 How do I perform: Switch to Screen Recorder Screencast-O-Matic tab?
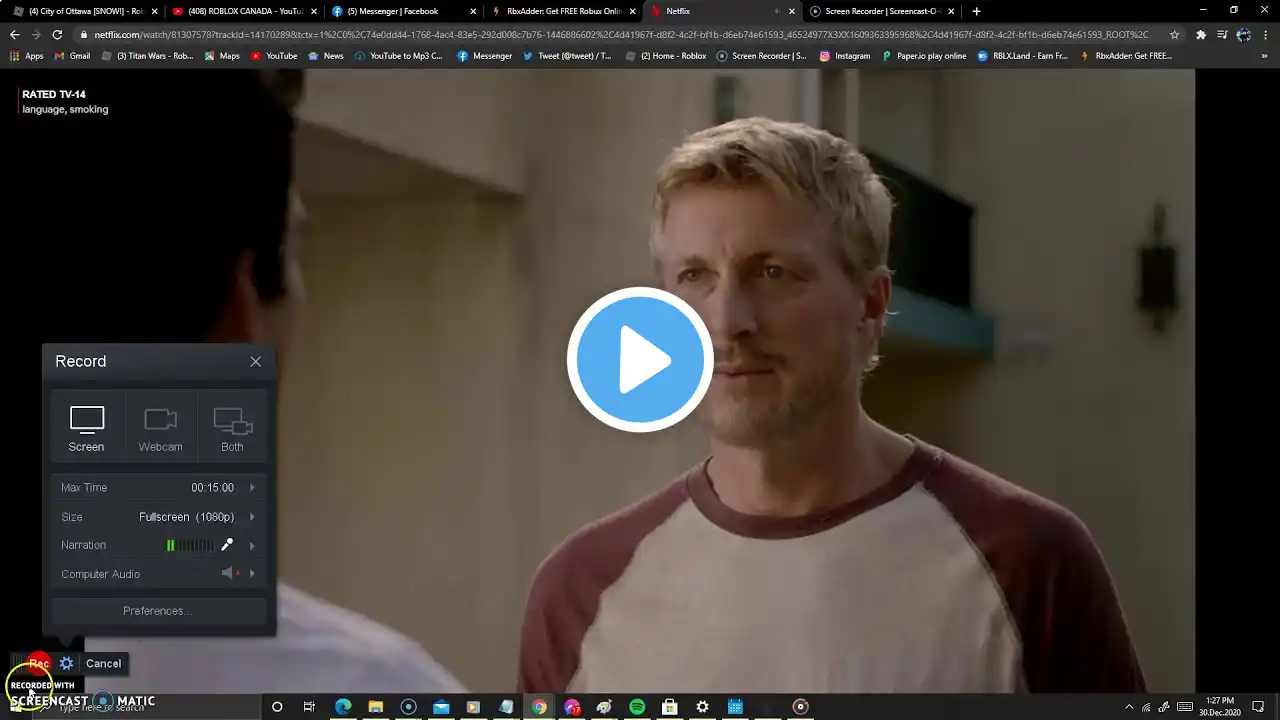(882, 11)
